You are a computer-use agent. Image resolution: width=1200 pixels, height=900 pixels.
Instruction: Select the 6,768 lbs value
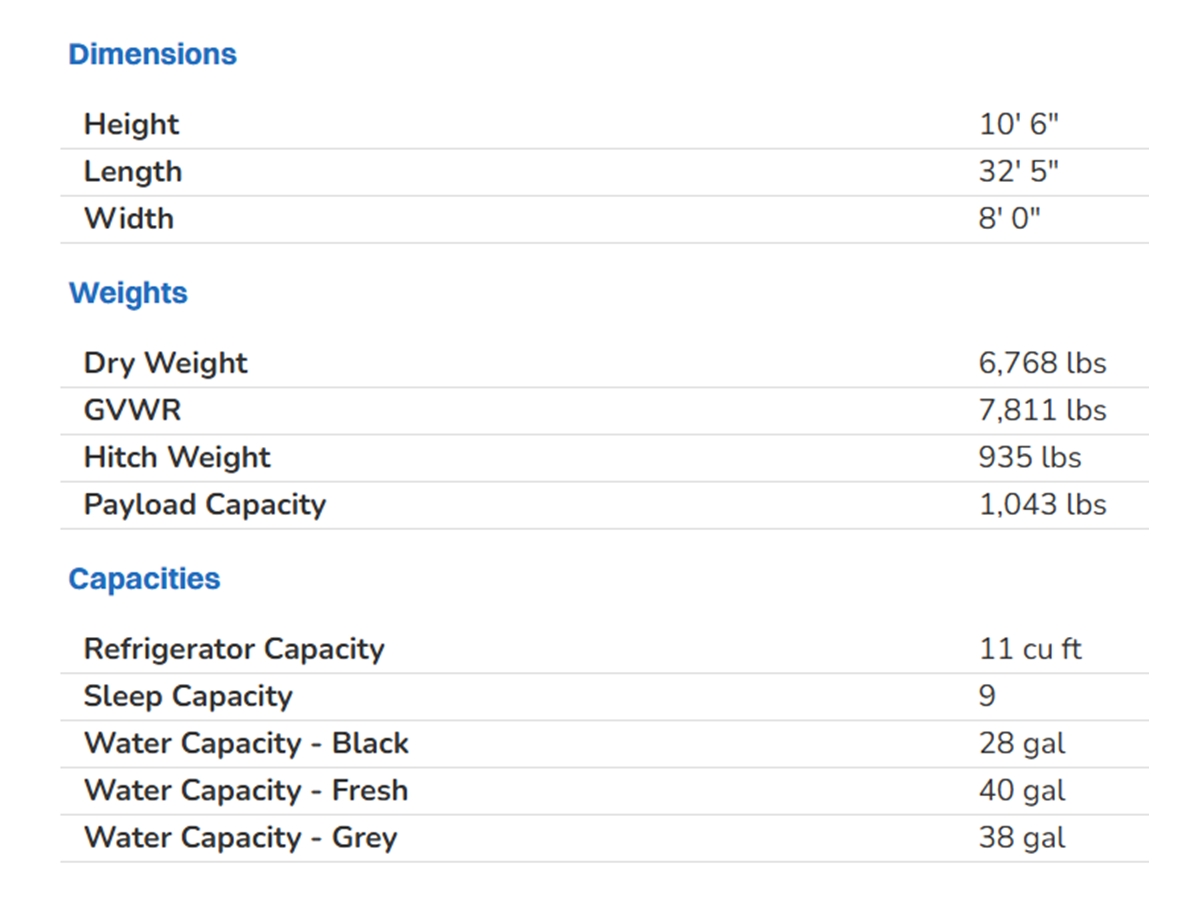(1042, 363)
